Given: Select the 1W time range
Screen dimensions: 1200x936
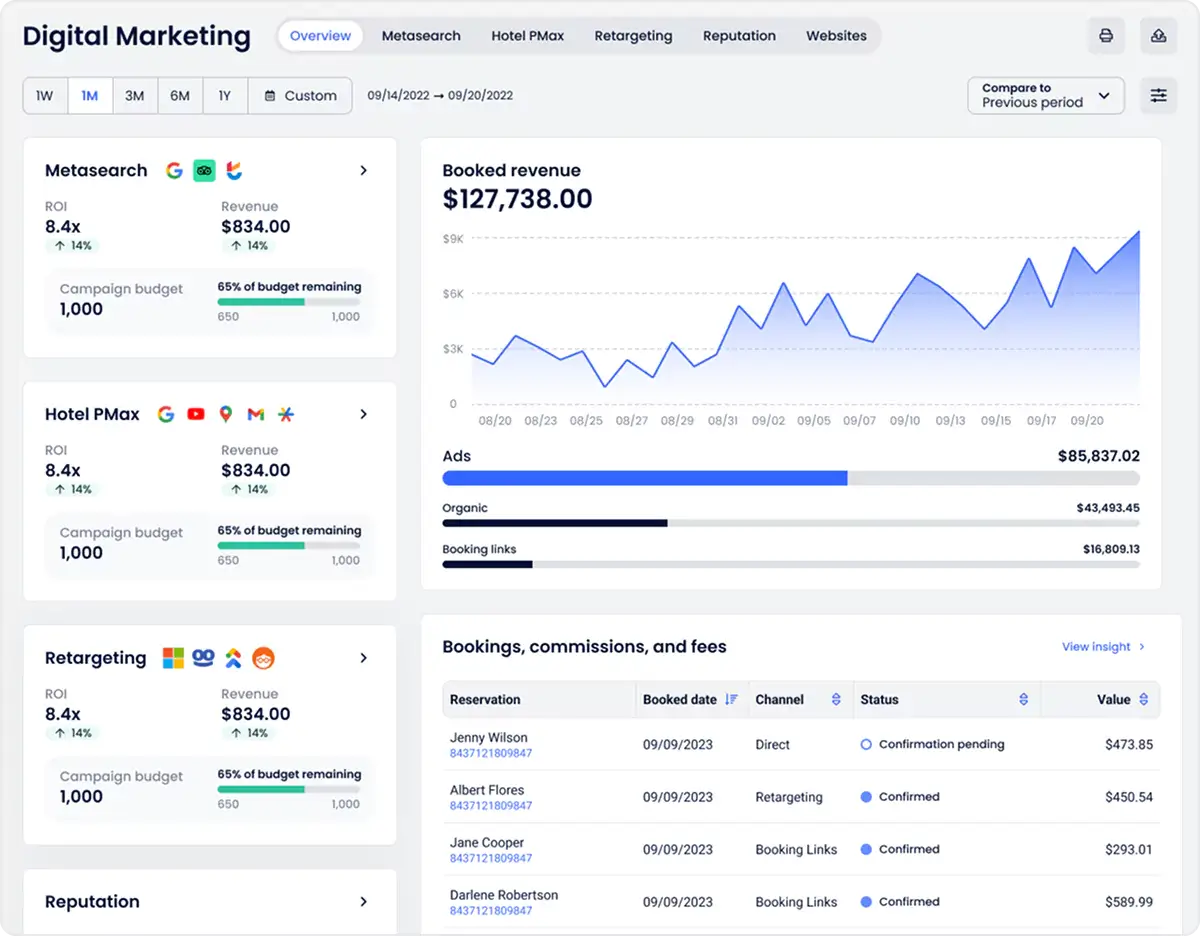Looking at the screenshot, I should (45, 96).
